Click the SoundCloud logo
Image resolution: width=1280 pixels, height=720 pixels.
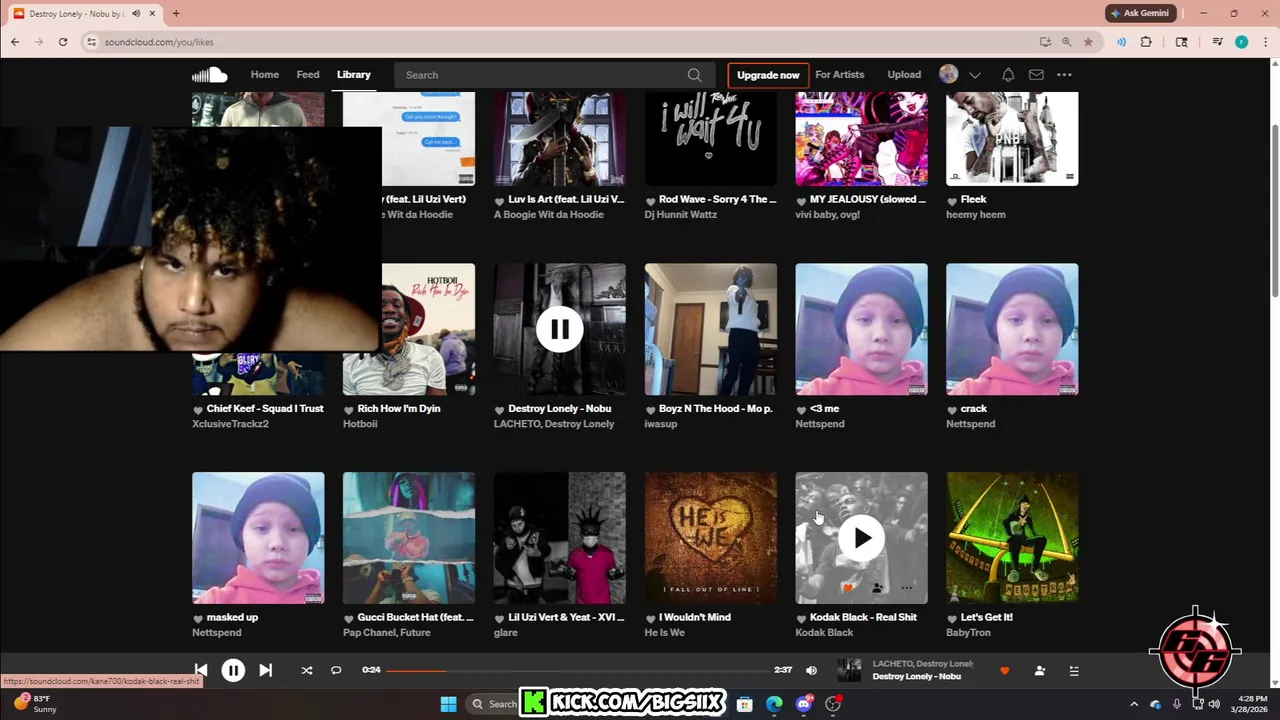(x=210, y=75)
